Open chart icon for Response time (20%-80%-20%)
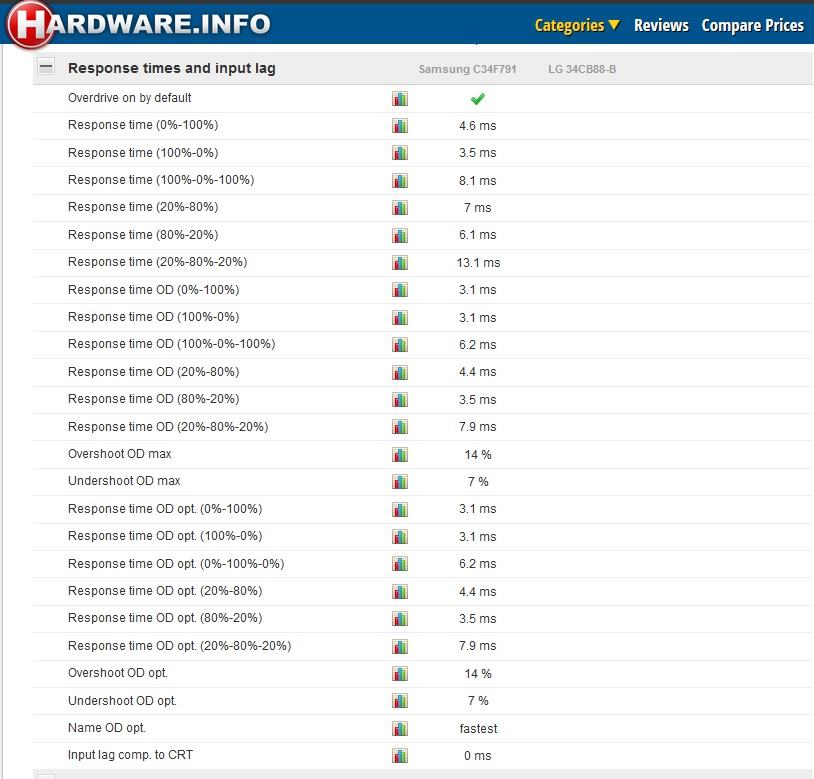Viewport: 814px width, 779px height. 400,263
